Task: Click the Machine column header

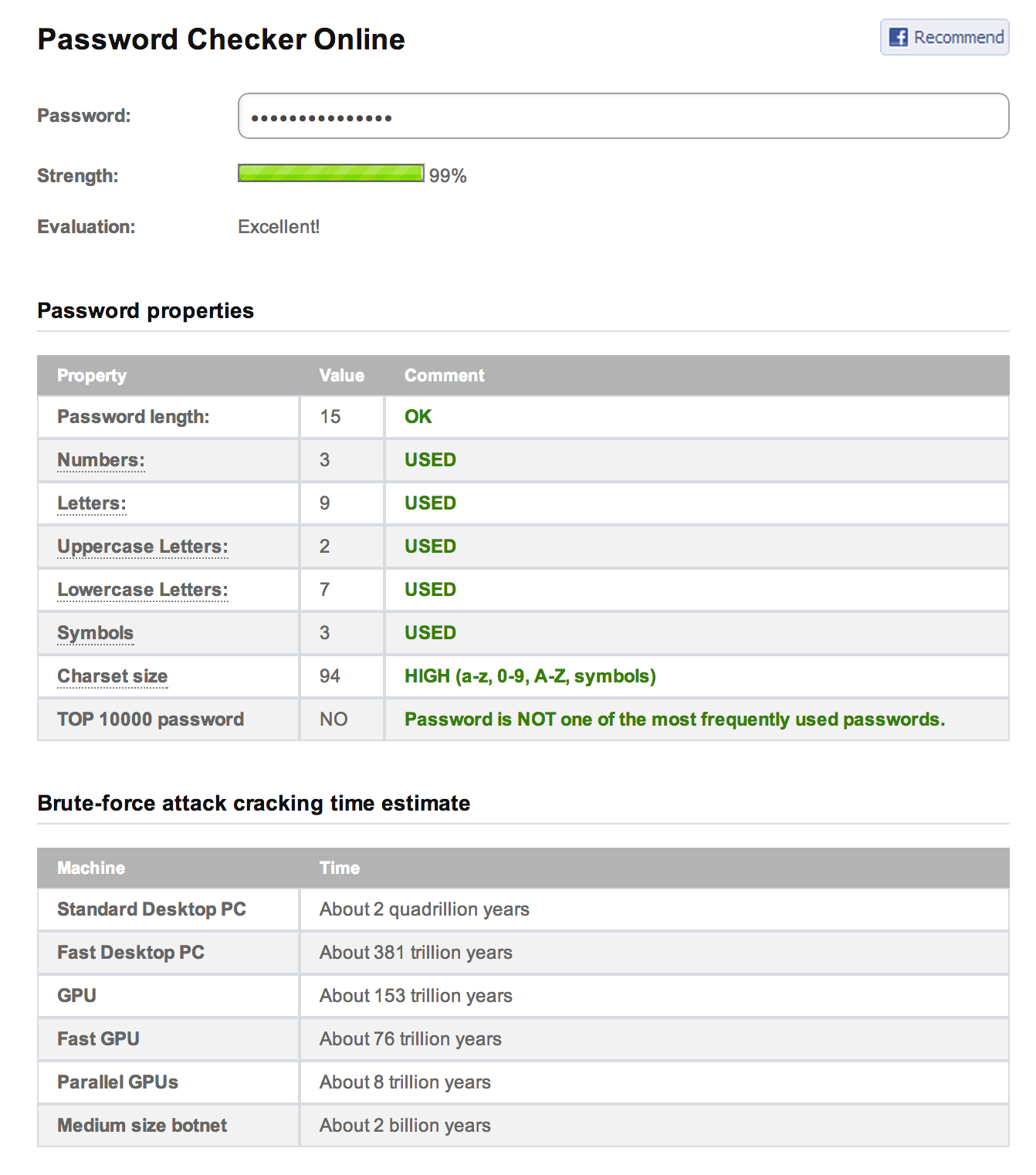Action: point(90,867)
